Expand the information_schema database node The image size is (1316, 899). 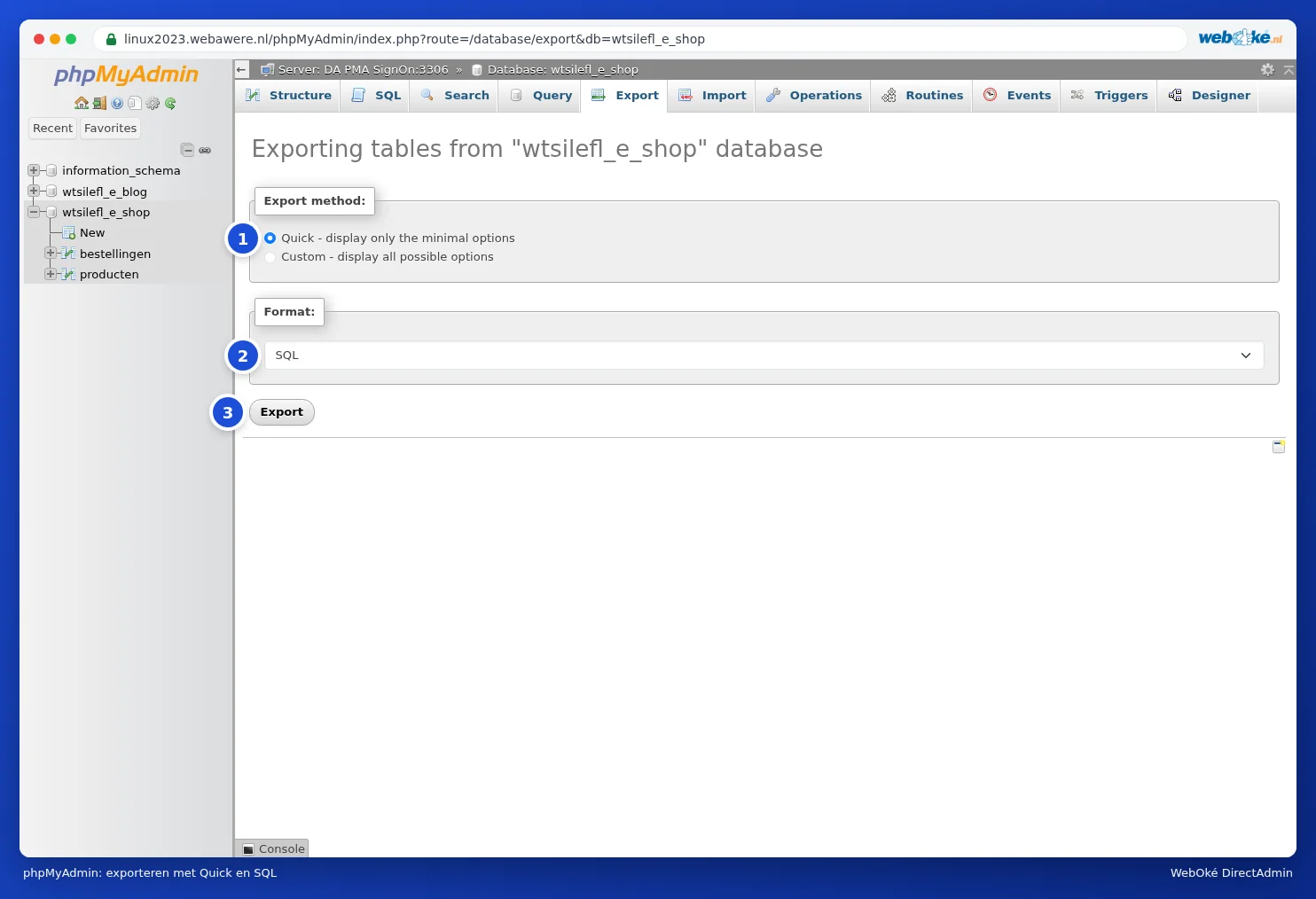[34, 170]
